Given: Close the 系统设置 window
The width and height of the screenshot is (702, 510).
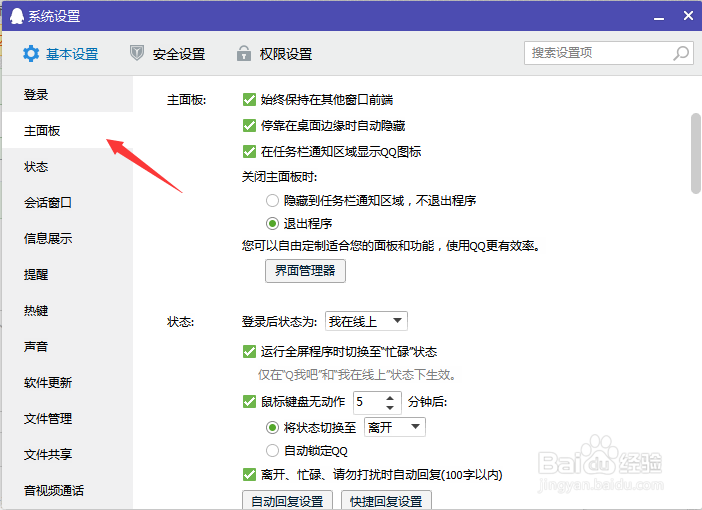Looking at the screenshot, I should [x=688, y=16].
